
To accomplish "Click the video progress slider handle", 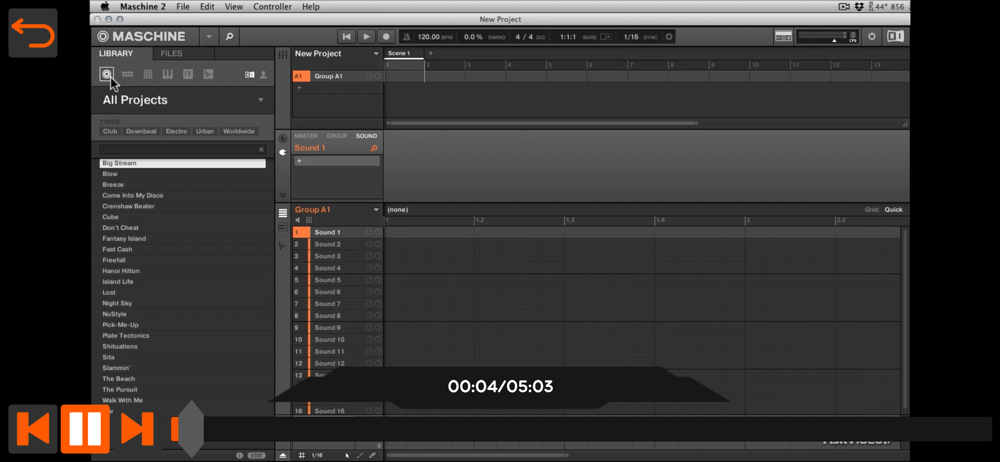I will [191, 429].
